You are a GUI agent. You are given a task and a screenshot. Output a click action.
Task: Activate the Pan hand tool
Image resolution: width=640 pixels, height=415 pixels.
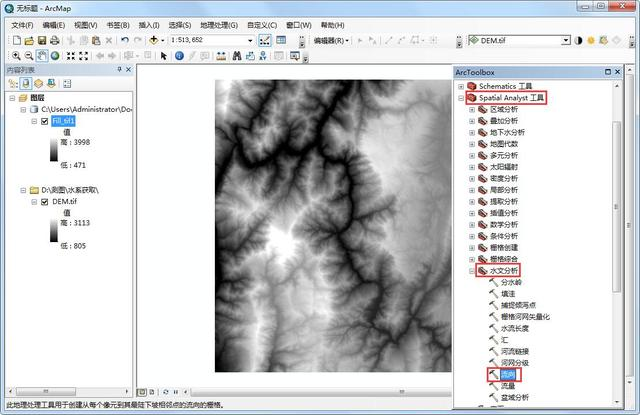click(42, 55)
